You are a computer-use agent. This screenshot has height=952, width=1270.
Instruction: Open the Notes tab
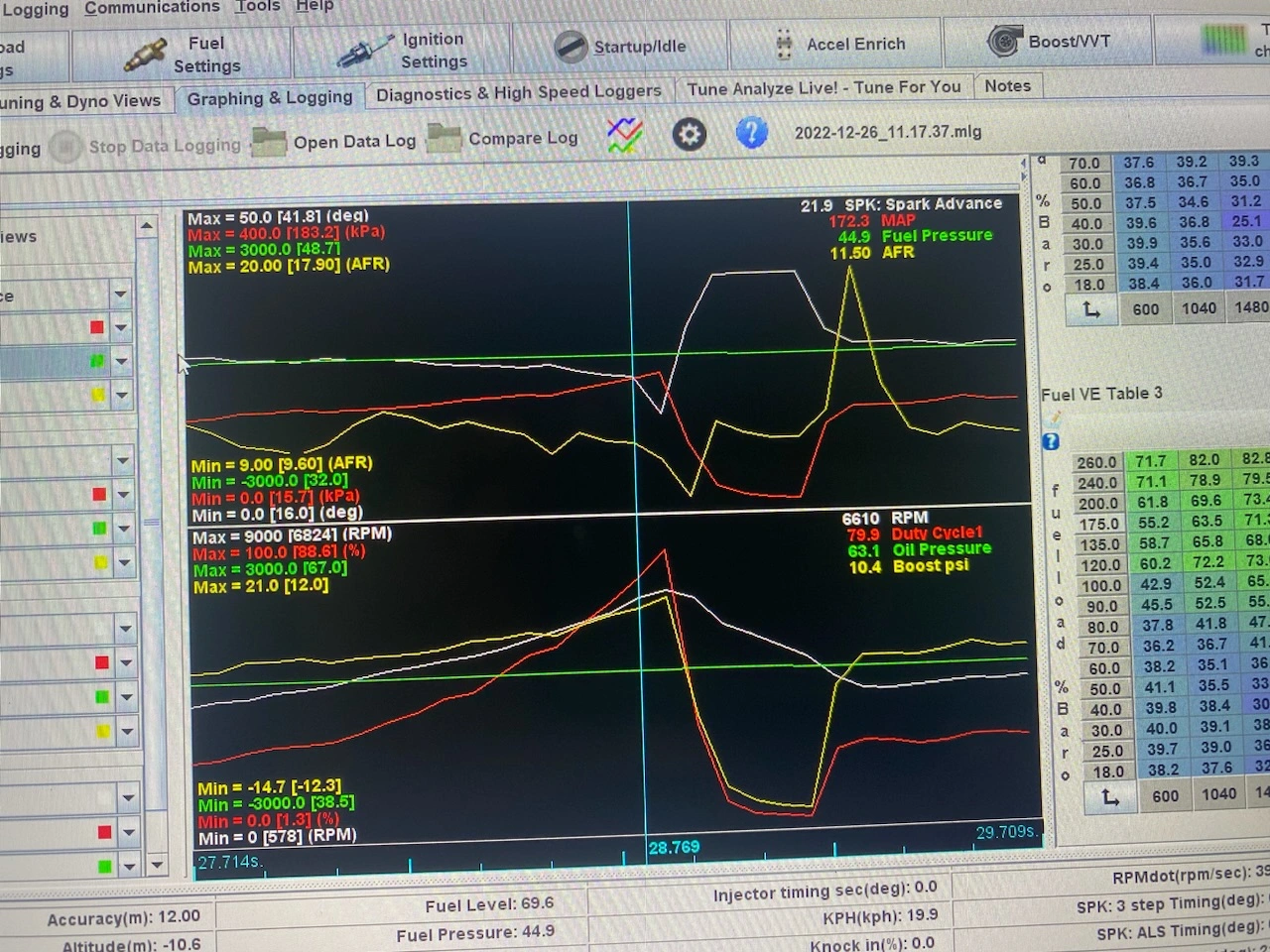point(1007,86)
